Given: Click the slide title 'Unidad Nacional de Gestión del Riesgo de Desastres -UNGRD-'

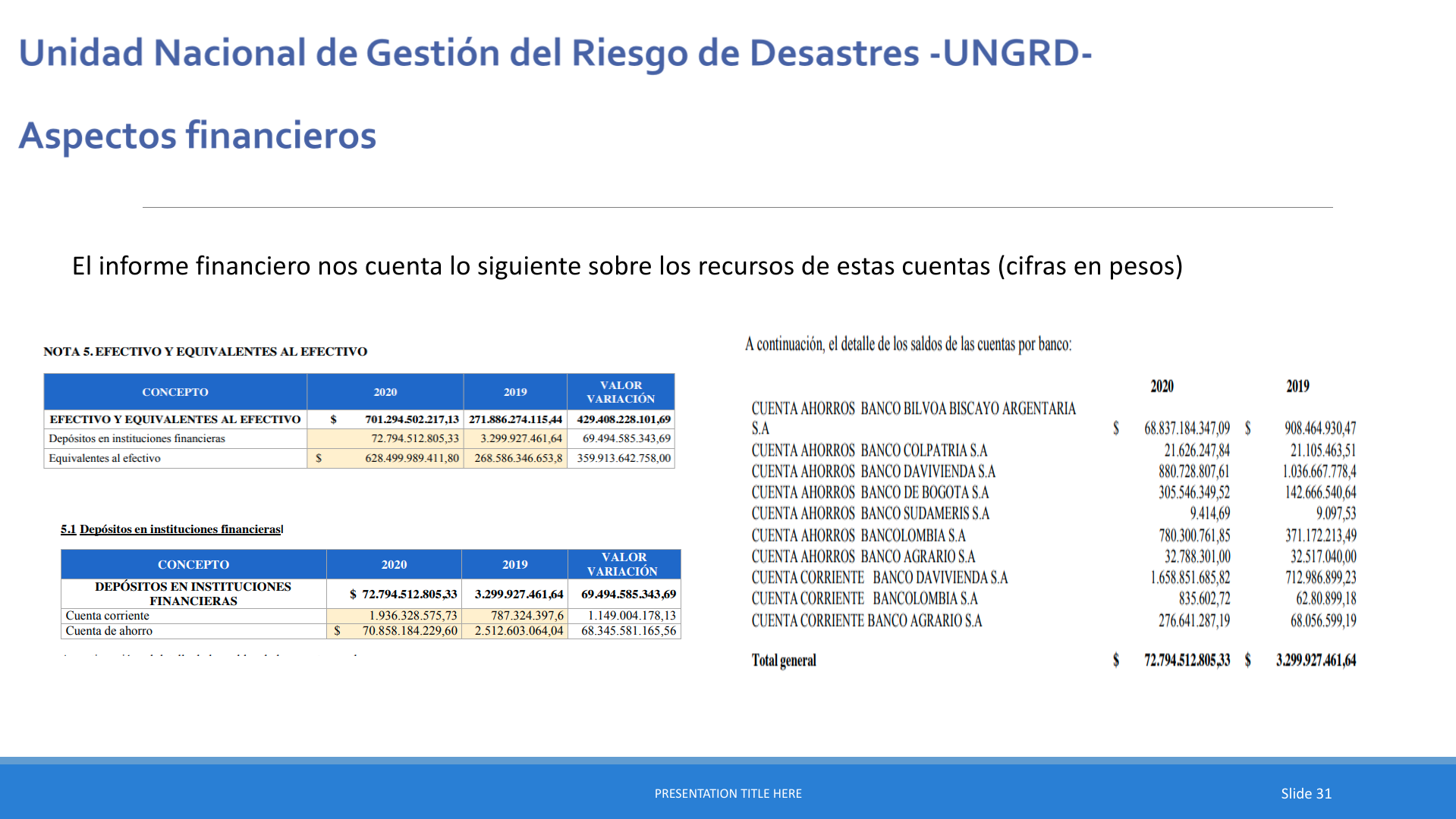Looking at the screenshot, I should 555,54.
